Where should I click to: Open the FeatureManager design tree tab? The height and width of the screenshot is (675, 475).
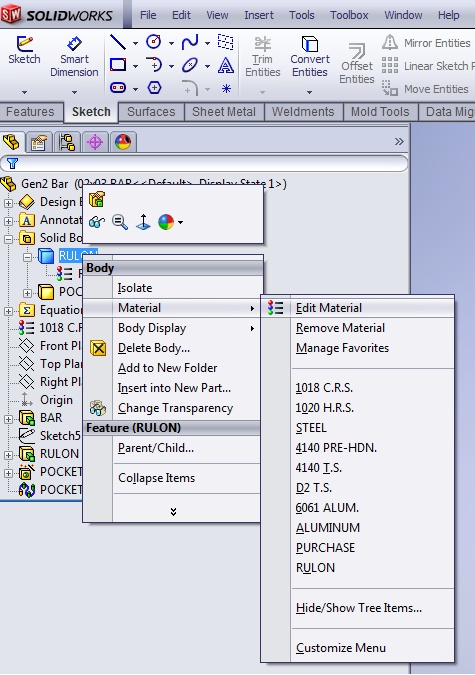(12, 142)
